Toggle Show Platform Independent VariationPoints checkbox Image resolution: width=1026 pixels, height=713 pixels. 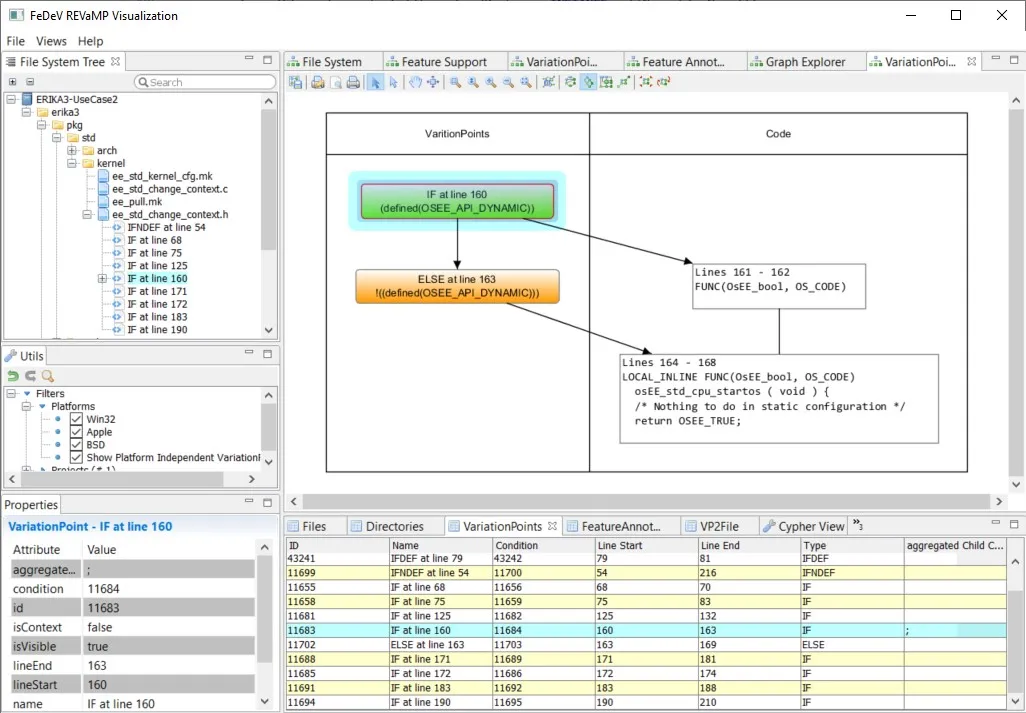pyautogui.click(x=77, y=457)
